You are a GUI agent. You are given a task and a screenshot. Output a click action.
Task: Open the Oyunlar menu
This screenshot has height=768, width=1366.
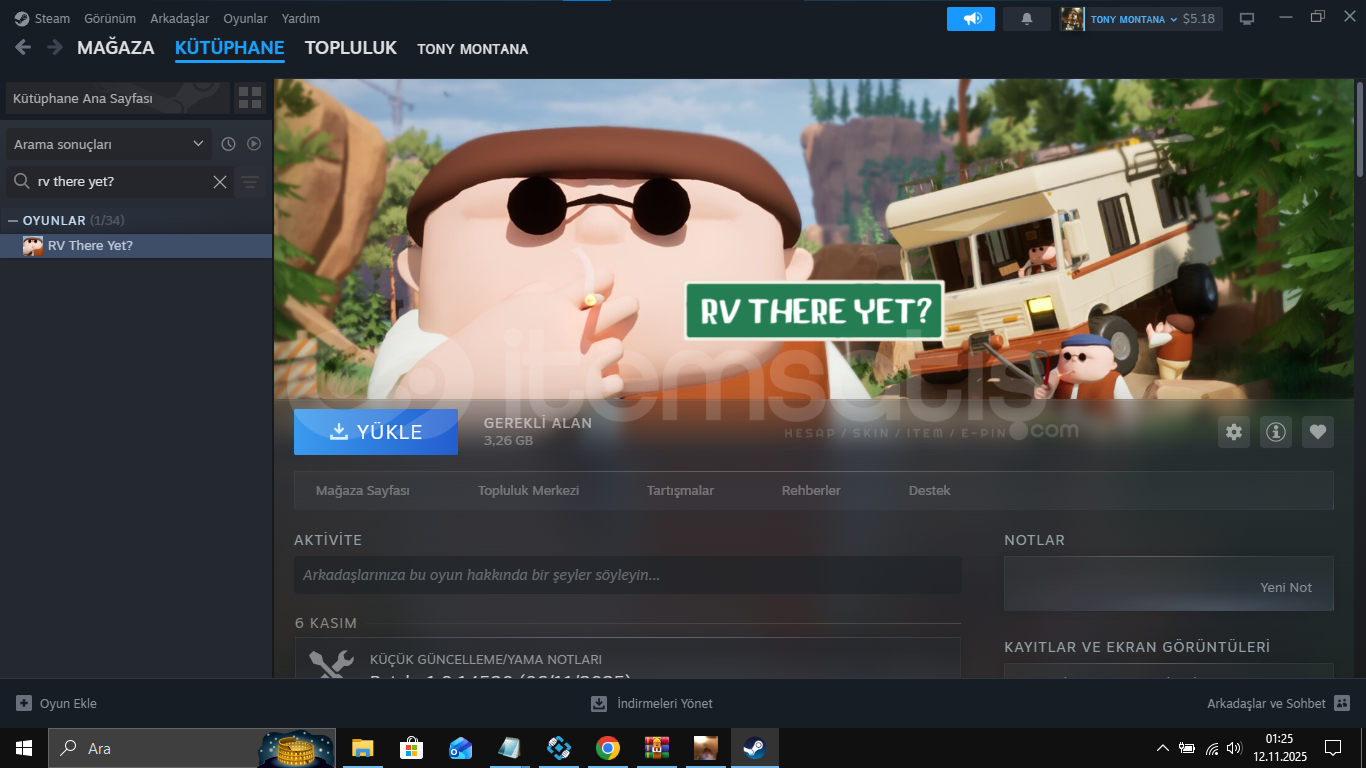pos(246,19)
